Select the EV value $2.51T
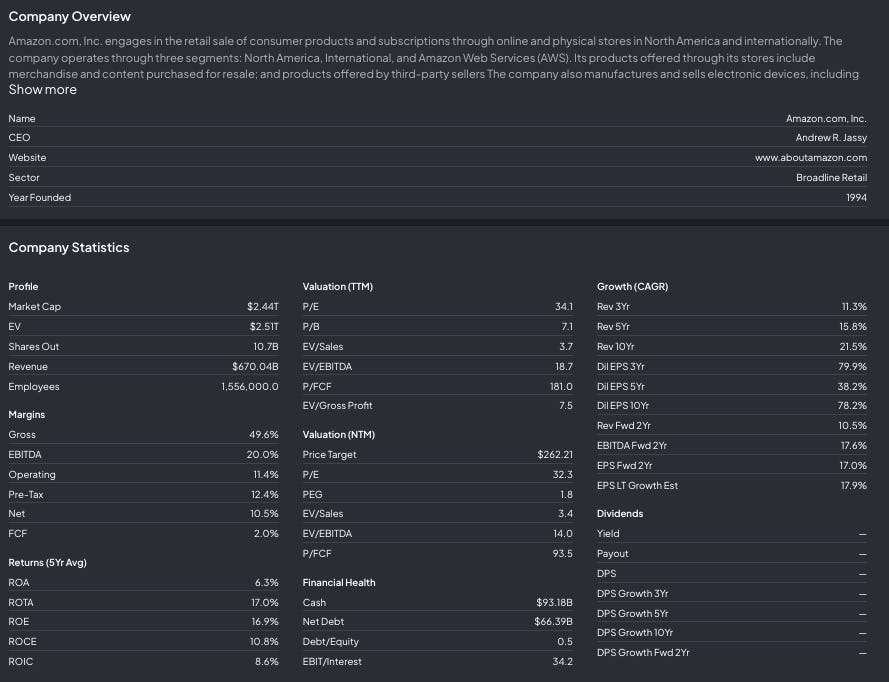This screenshot has width=889, height=682. coord(264,327)
